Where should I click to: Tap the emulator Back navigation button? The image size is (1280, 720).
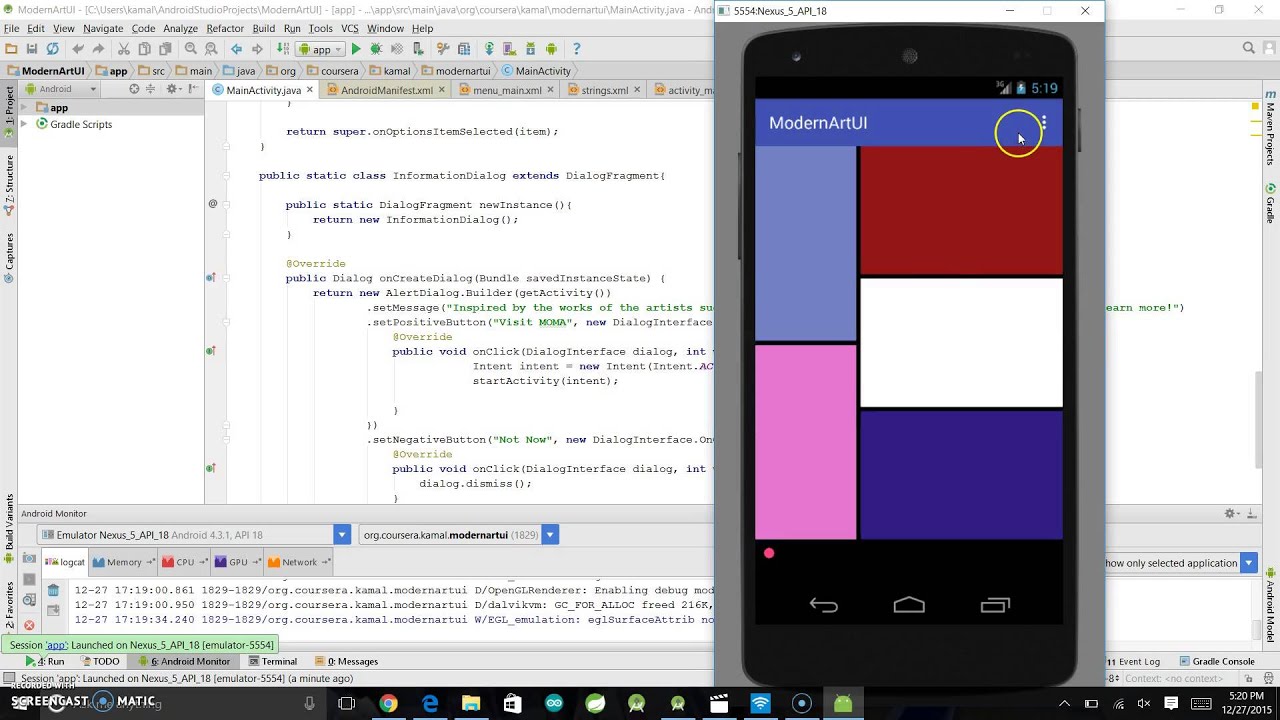click(823, 605)
